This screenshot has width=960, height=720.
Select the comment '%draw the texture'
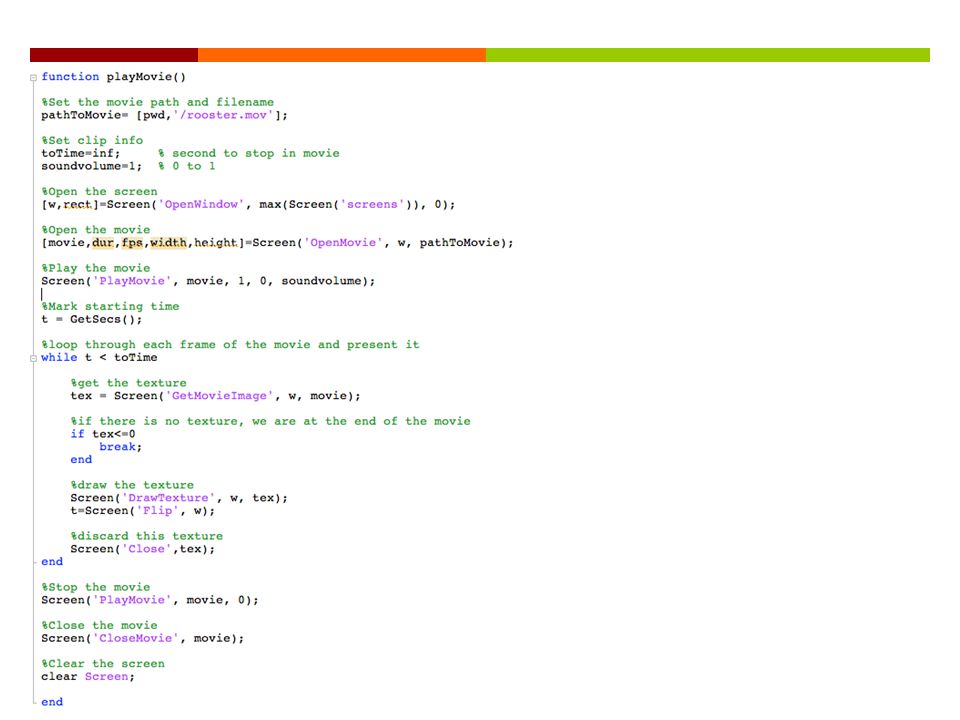tap(132, 486)
